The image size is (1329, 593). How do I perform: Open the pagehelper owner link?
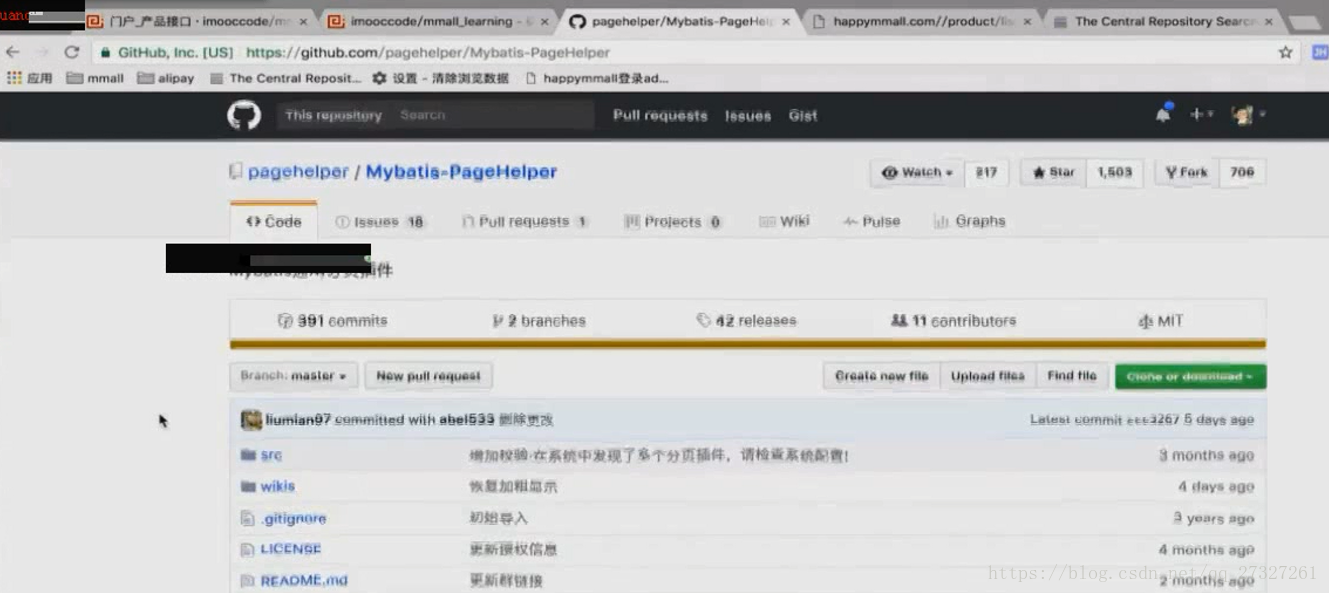click(x=298, y=172)
